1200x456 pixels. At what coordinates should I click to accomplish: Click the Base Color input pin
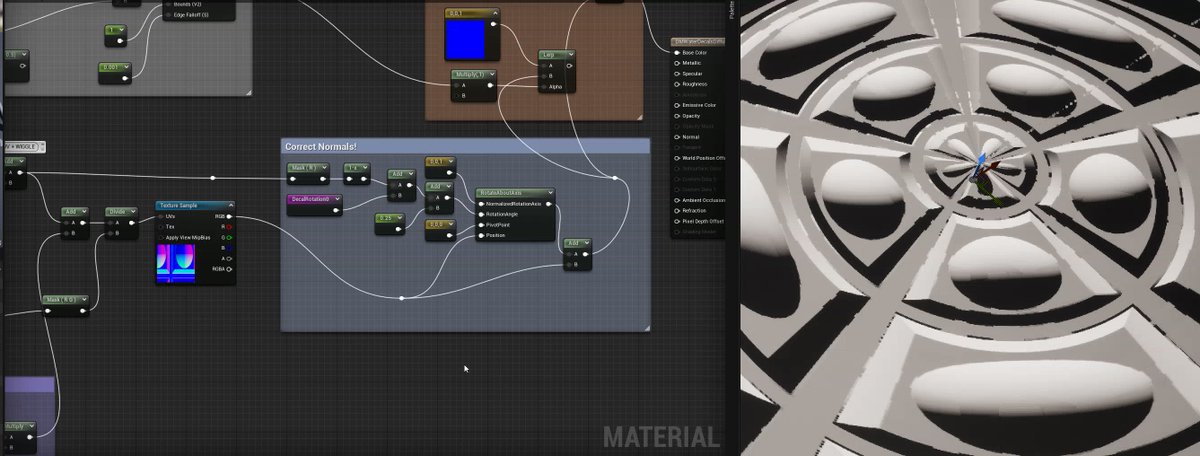[677, 52]
